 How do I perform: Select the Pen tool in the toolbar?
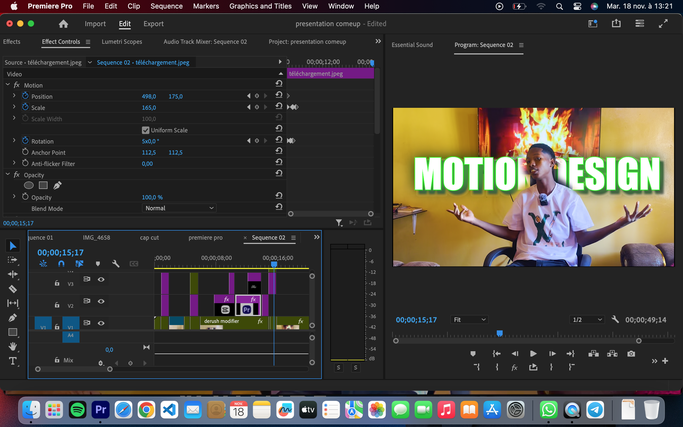(x=13, y=317)
